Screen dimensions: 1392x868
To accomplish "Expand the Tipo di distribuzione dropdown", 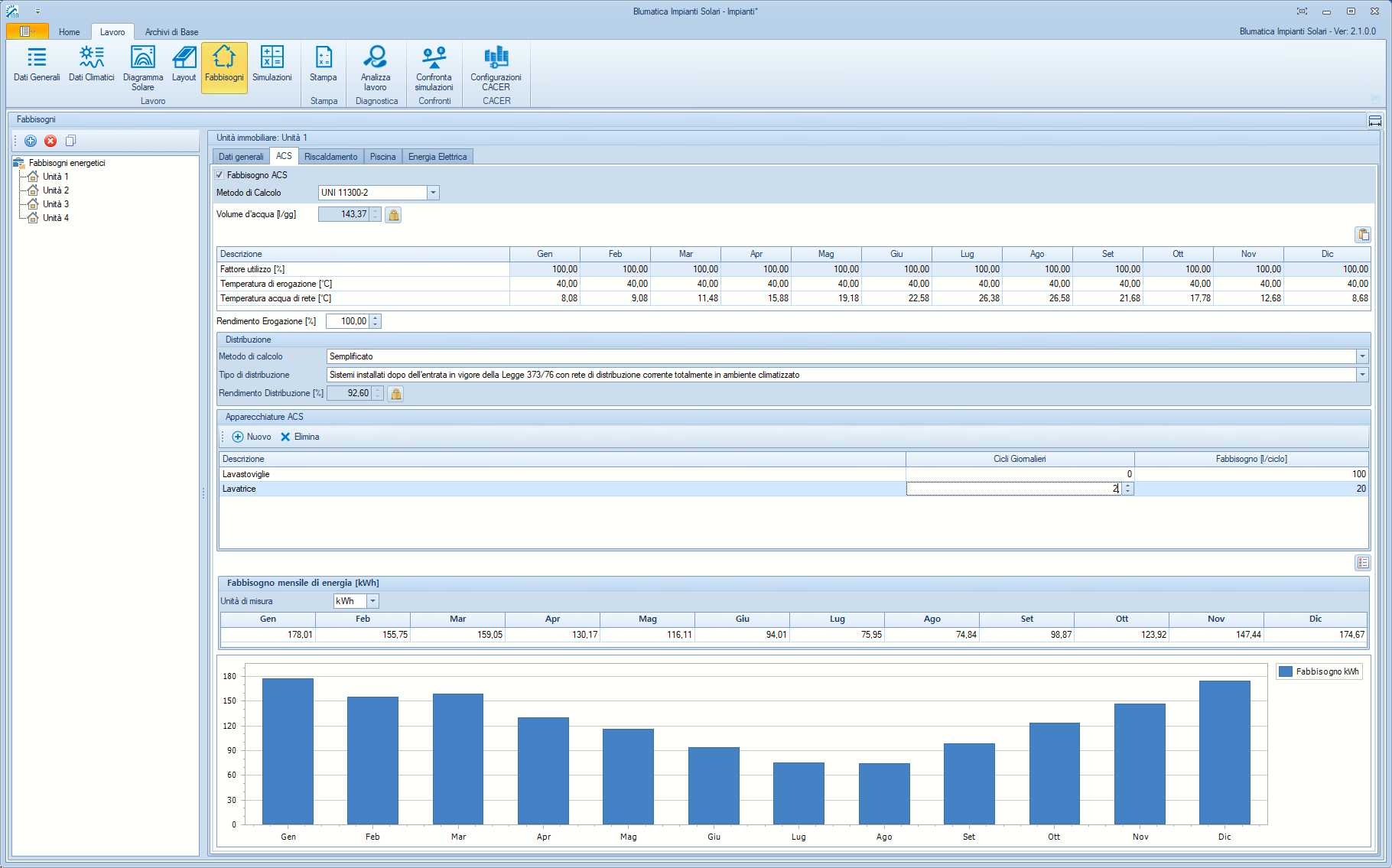I will pyautogui.click(x=1361, y=375).
